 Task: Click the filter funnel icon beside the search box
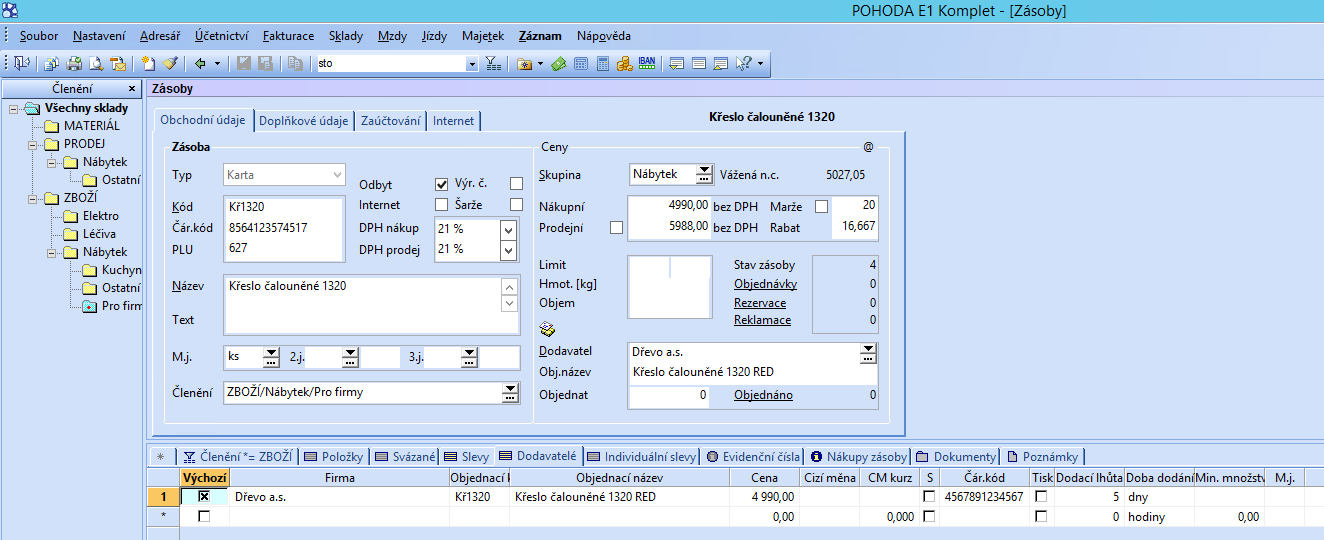tap(493, 63)
